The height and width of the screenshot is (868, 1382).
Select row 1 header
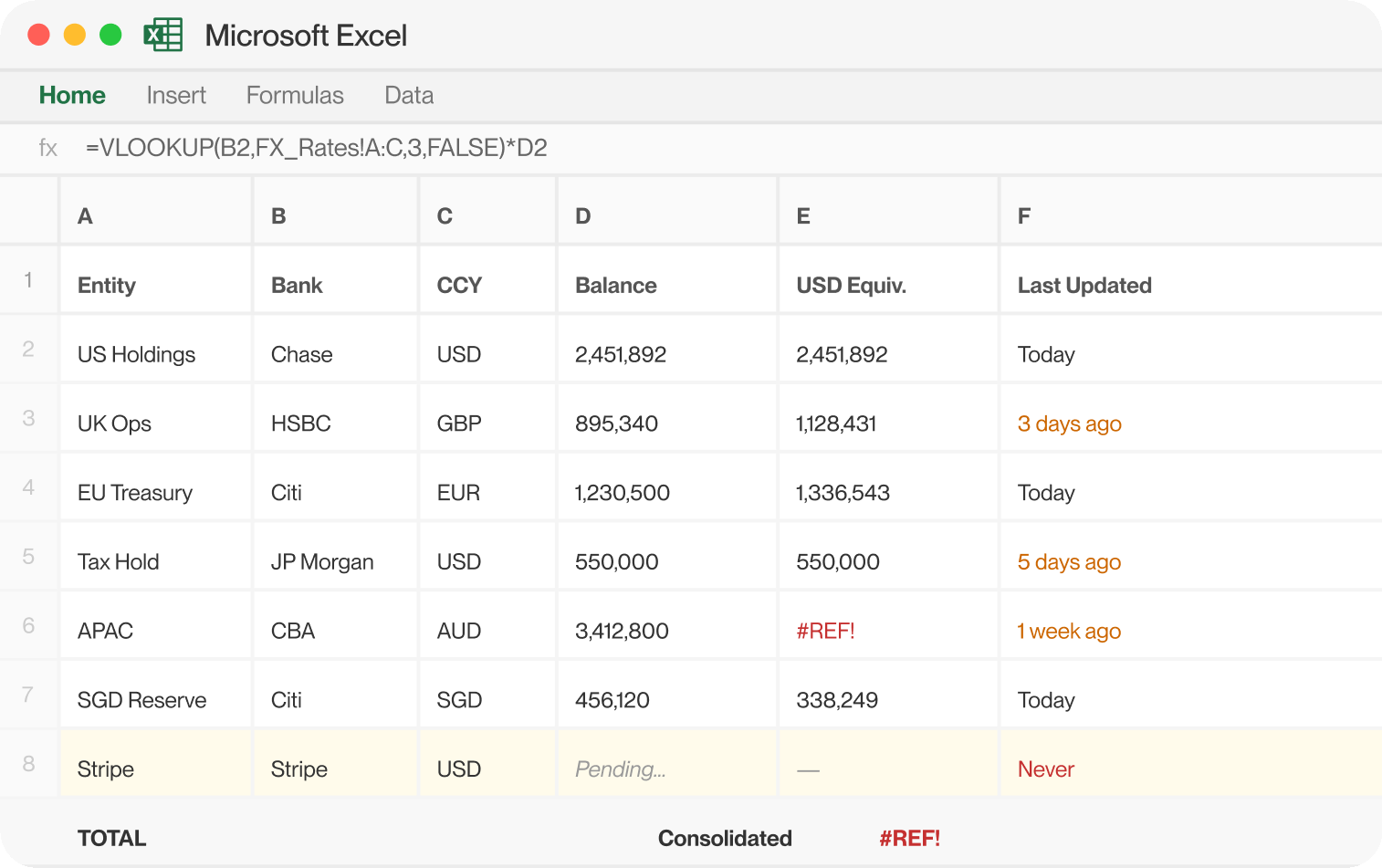(x=28, y=280)
